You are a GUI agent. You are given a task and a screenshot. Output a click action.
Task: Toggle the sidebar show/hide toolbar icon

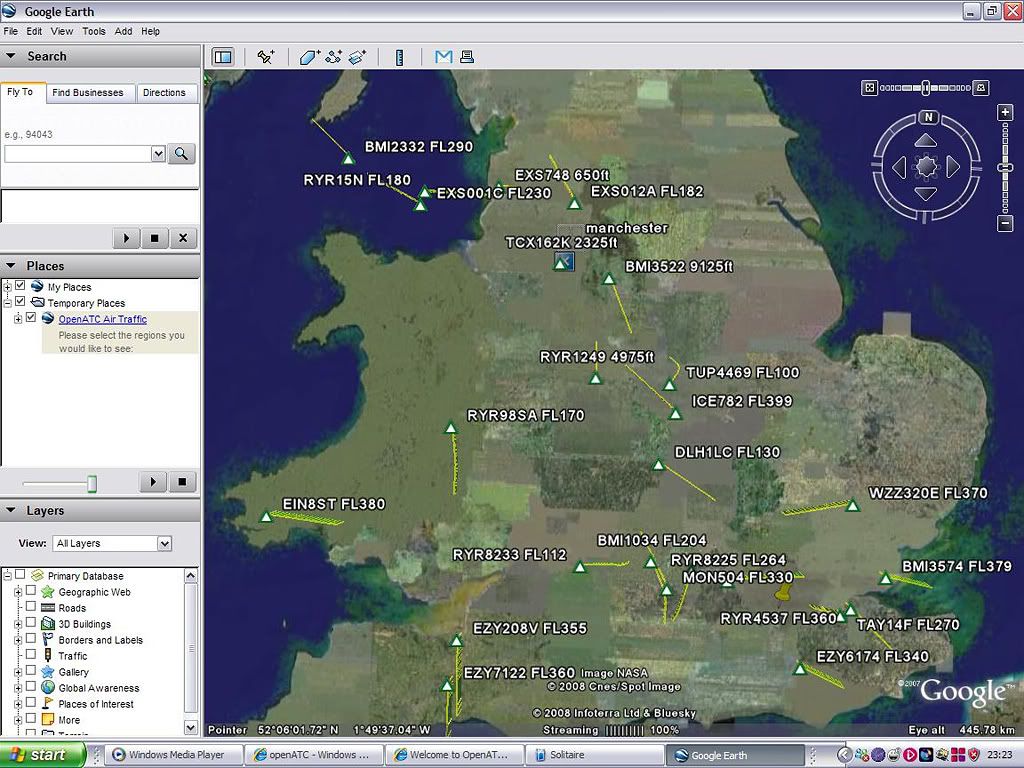(223, 57)
